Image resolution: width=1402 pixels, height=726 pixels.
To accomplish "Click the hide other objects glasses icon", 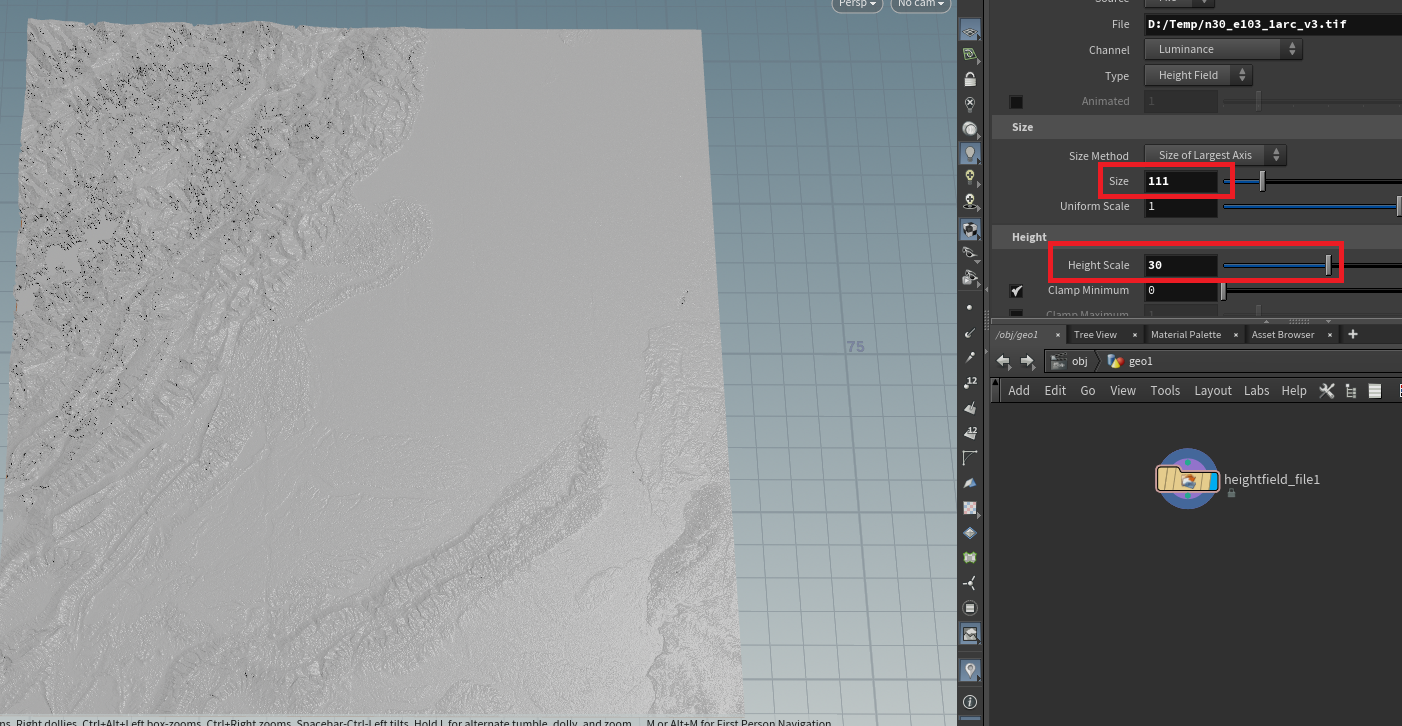I will point(969,253).
